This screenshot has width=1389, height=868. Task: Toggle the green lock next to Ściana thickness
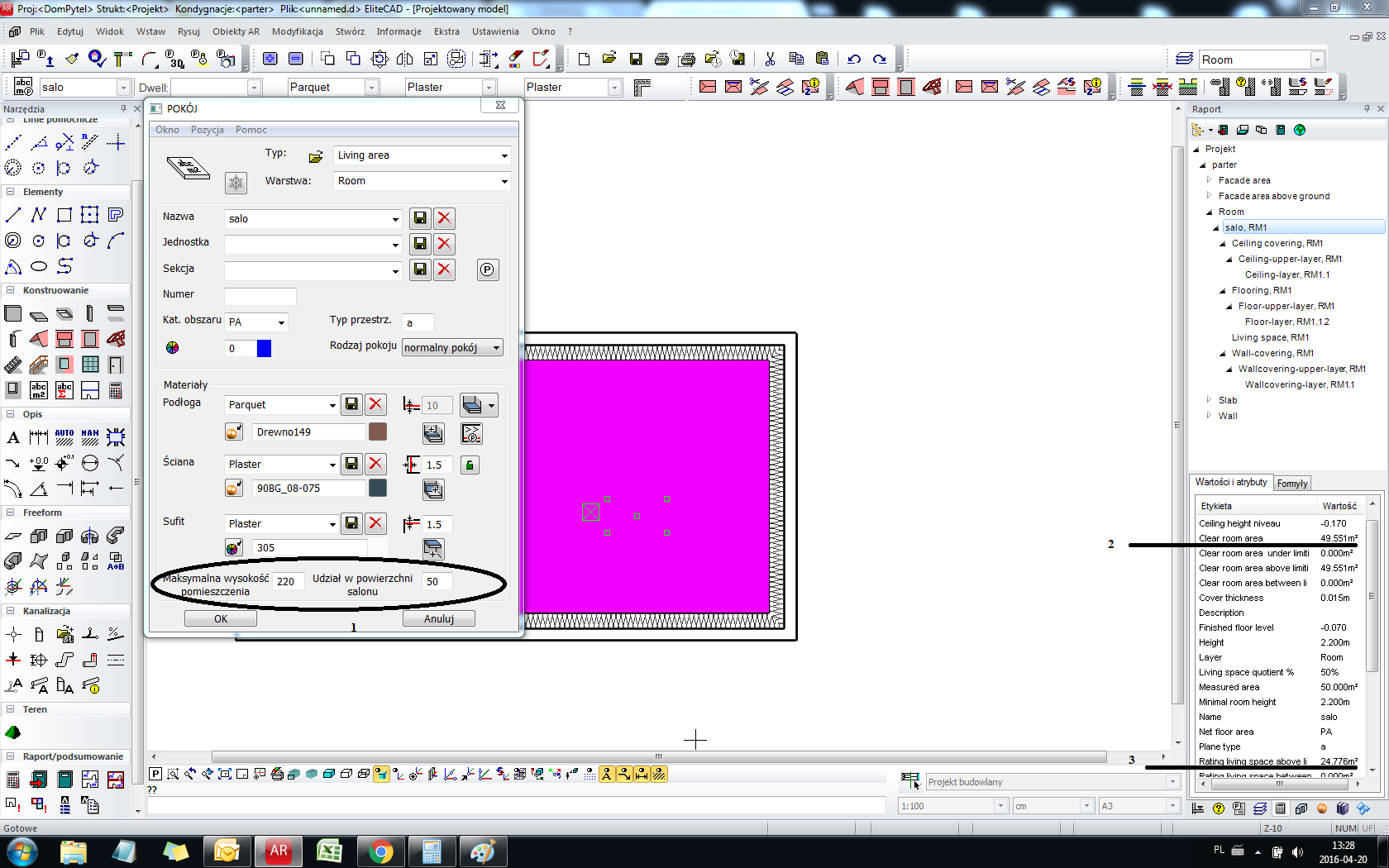coord(470,465)
